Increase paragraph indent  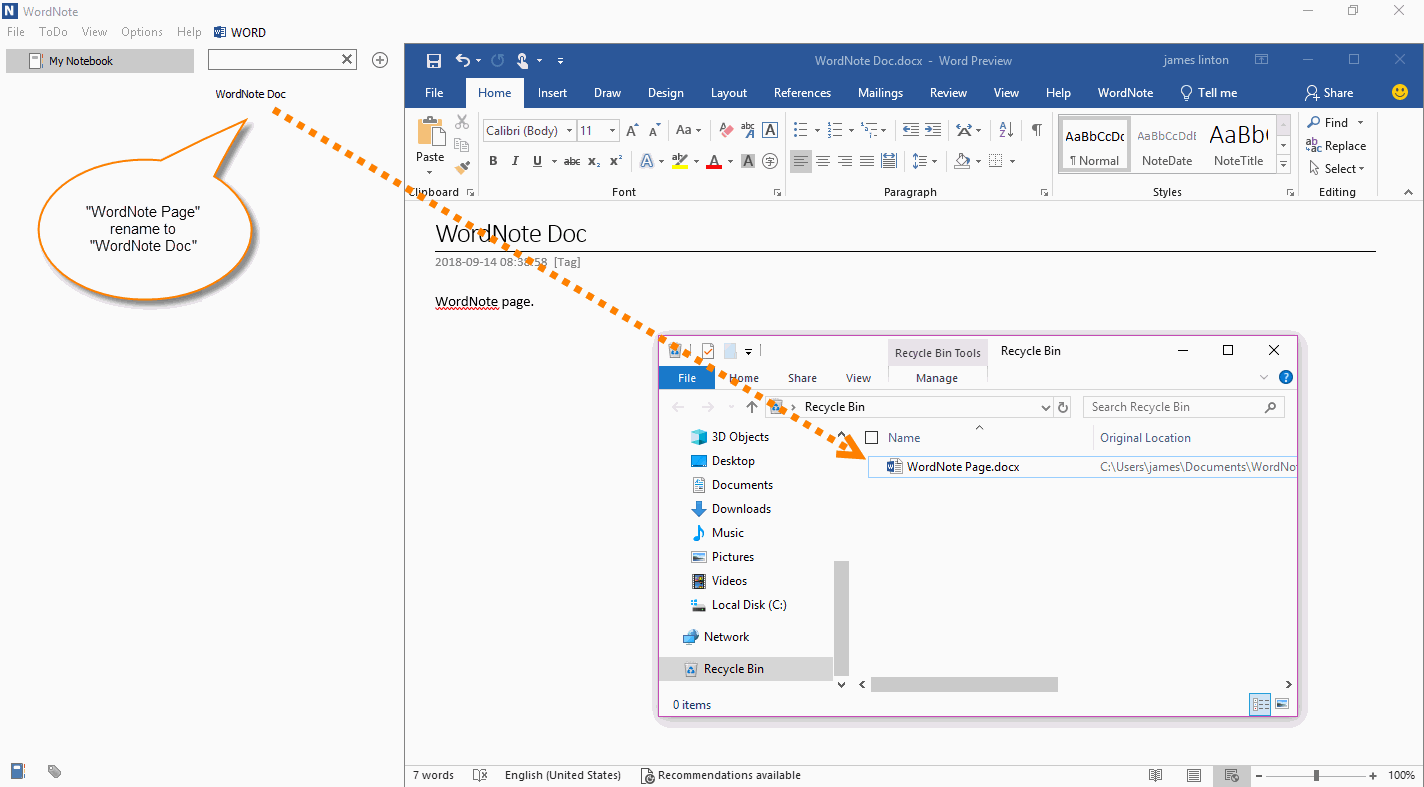pyautogui.click(x=933, y=130)
